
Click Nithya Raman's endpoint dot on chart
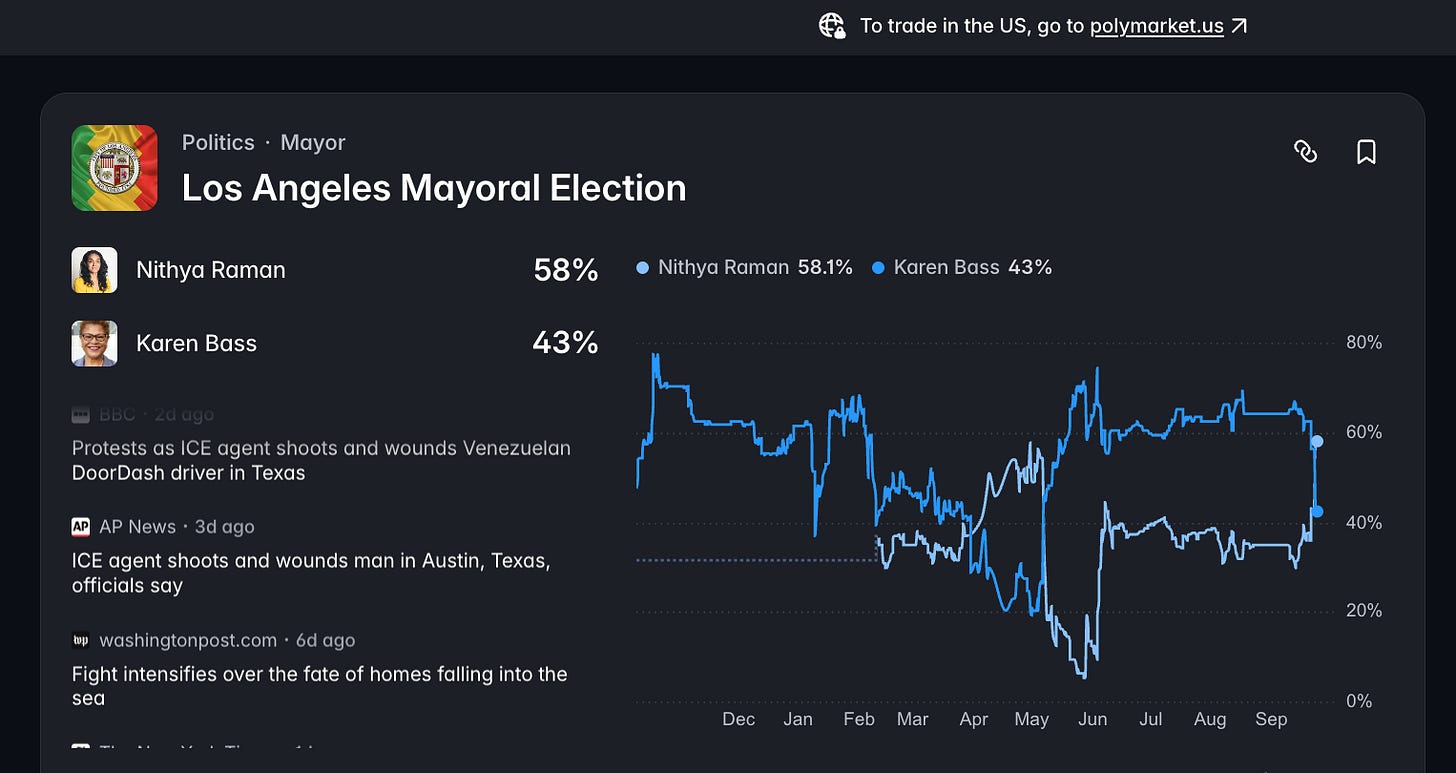tap(1317, 441)
